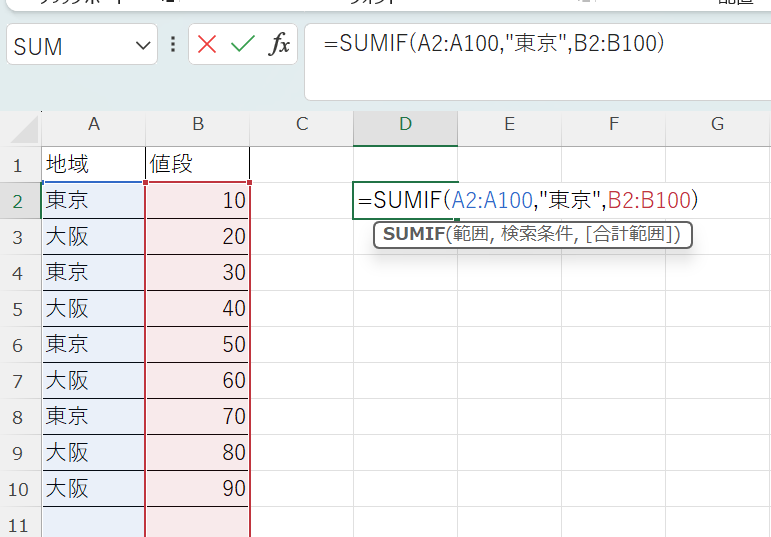Viewport: 771px width, 537px height.
Task: Select column A header
Action: (94, 124)
